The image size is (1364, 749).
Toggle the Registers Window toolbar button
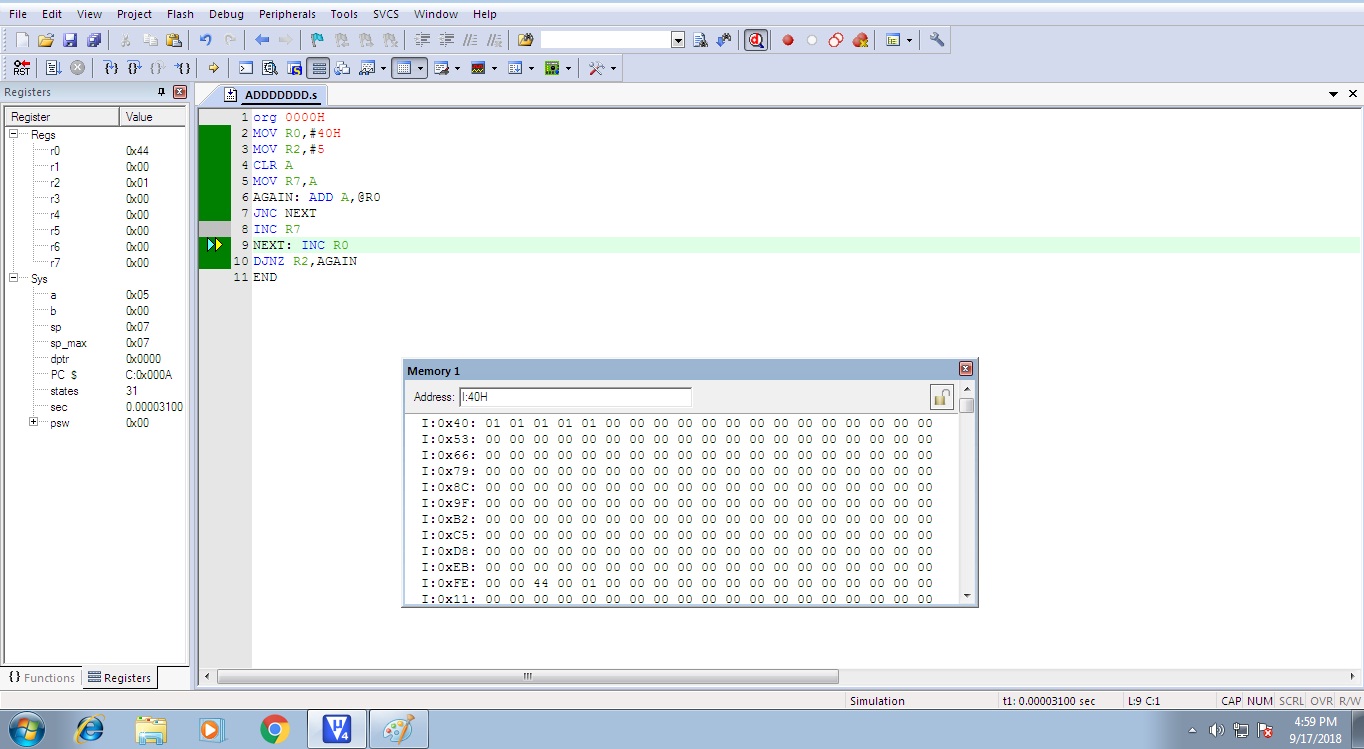(x=318, y=68)
